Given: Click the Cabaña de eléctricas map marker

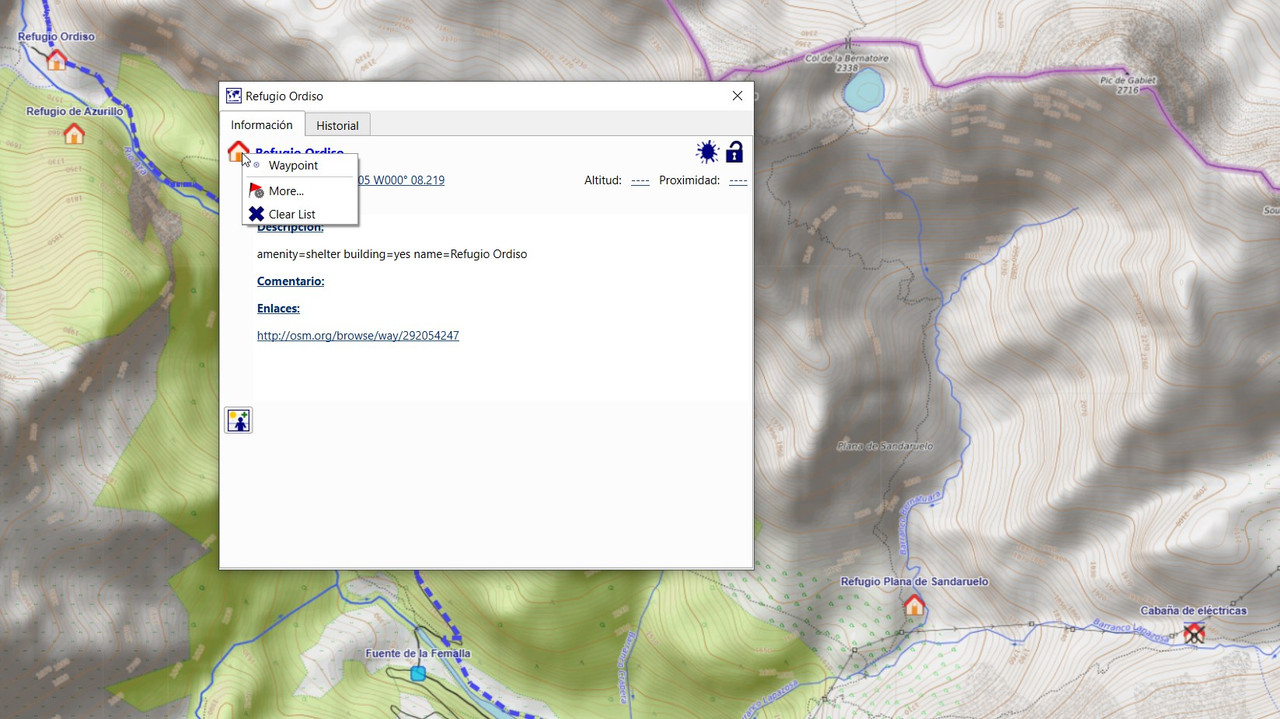Looking at the screenshot, I should tap(1193, 632).
